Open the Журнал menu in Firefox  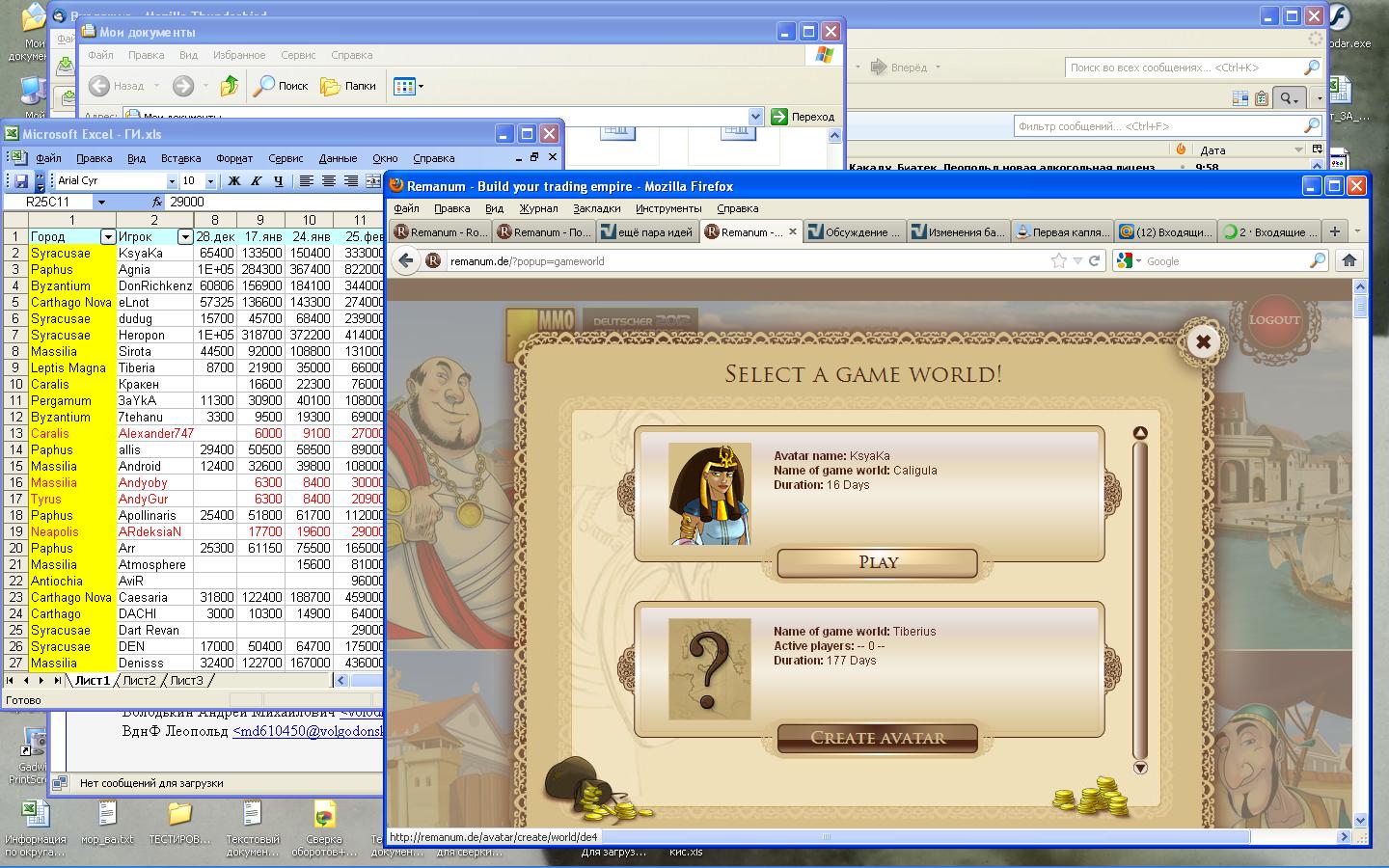pos(538,208)
